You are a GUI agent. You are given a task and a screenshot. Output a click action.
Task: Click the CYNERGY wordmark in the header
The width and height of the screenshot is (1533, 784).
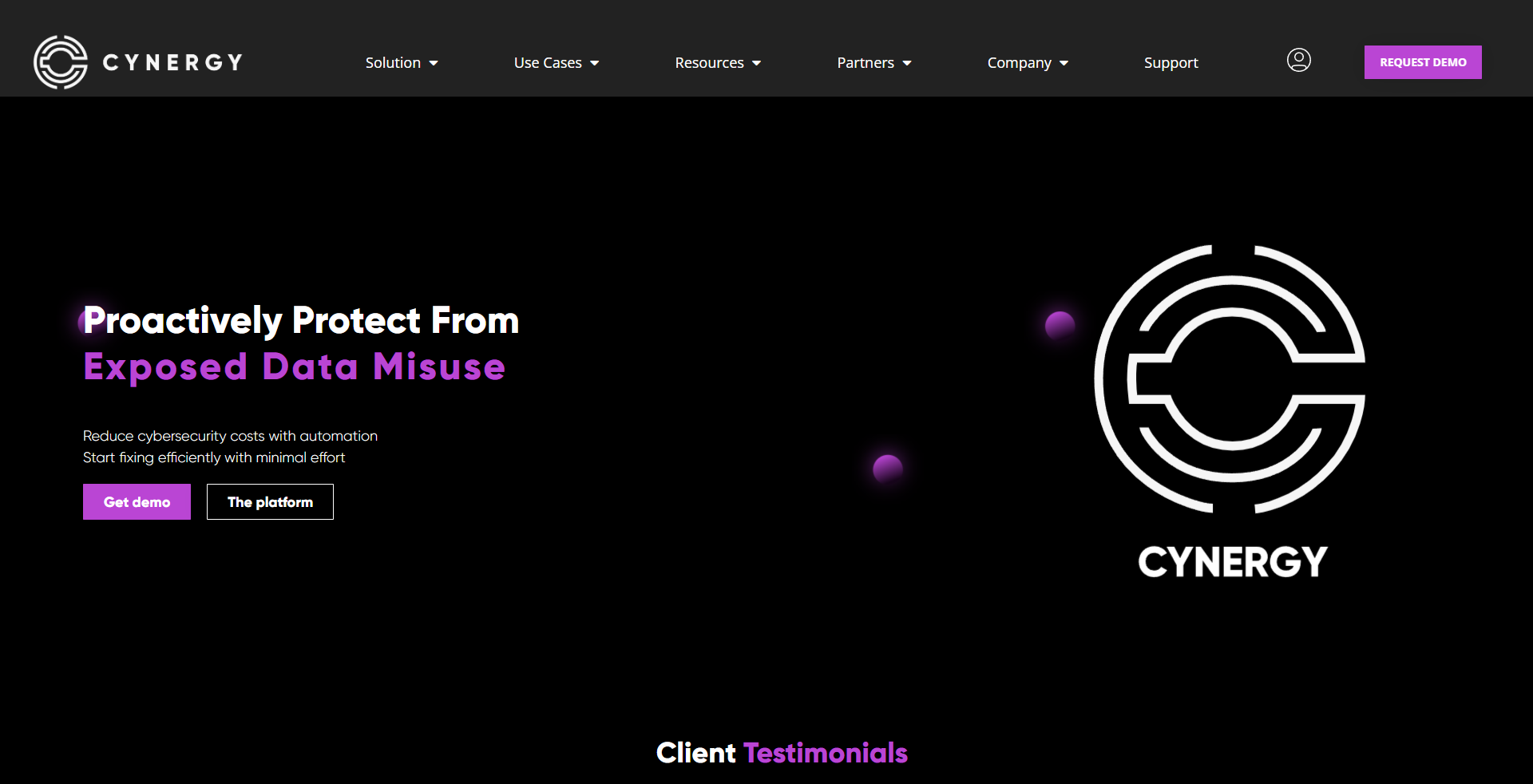coord(172,62)
